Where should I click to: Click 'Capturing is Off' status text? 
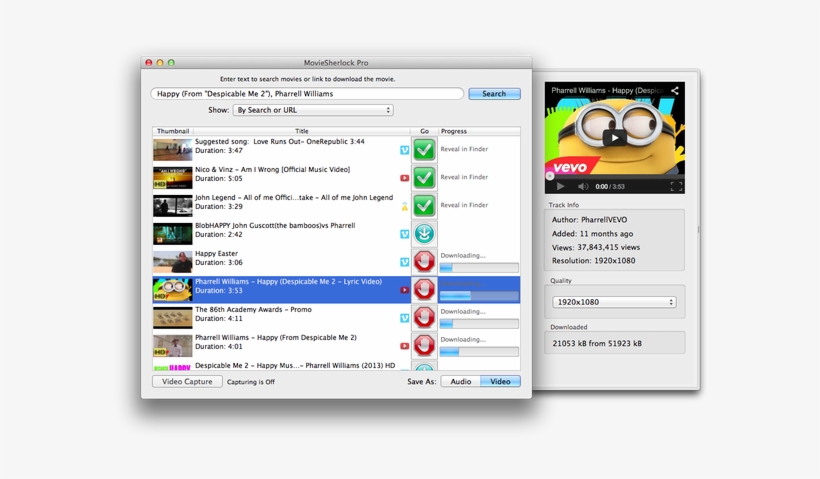click(x=250, y=382)
